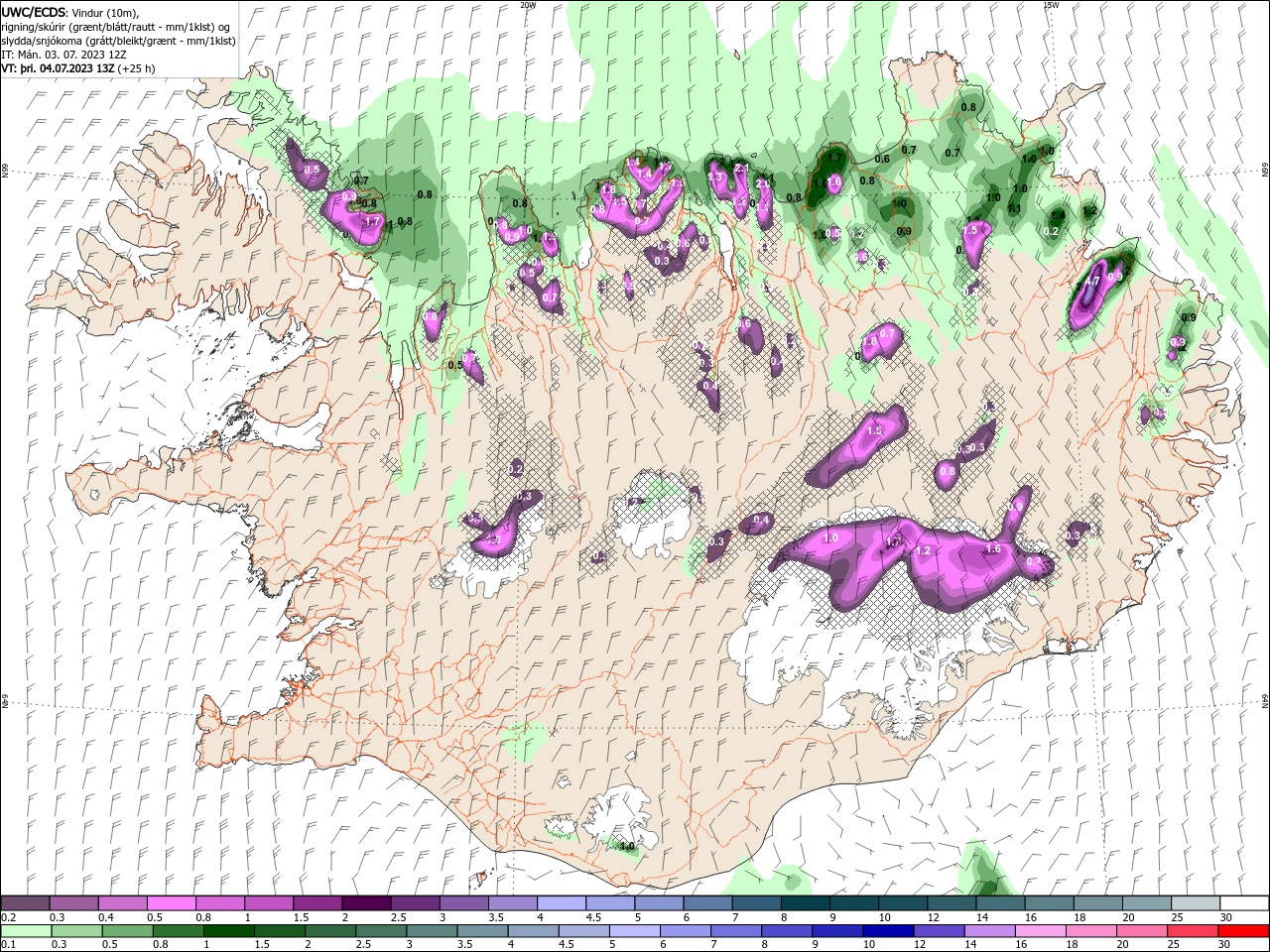Viewport: 1270px width, 952px height.
Task: Click the 'UWC/ECDS' title text
Action: (34, 11)
